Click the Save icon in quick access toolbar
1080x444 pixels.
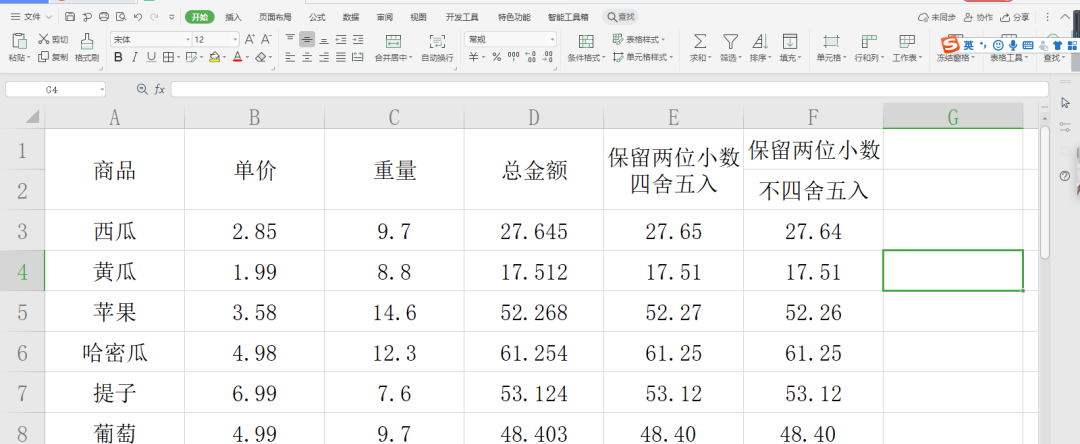69,17
